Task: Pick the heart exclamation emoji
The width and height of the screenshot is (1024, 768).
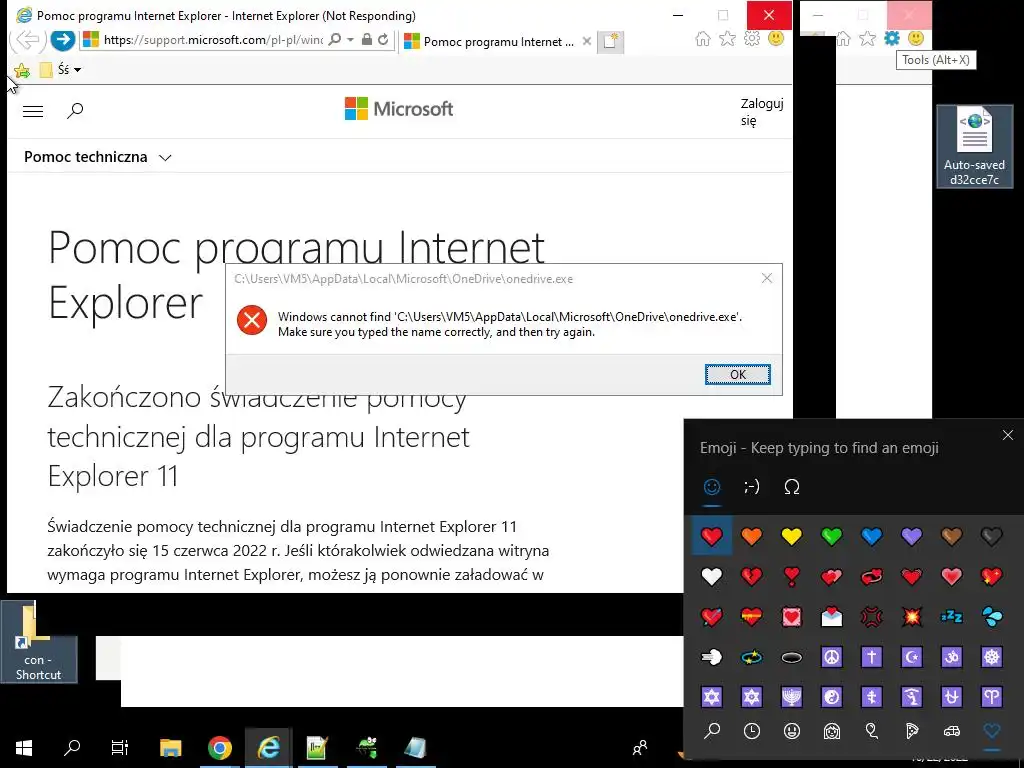Action: click(792, 577)
